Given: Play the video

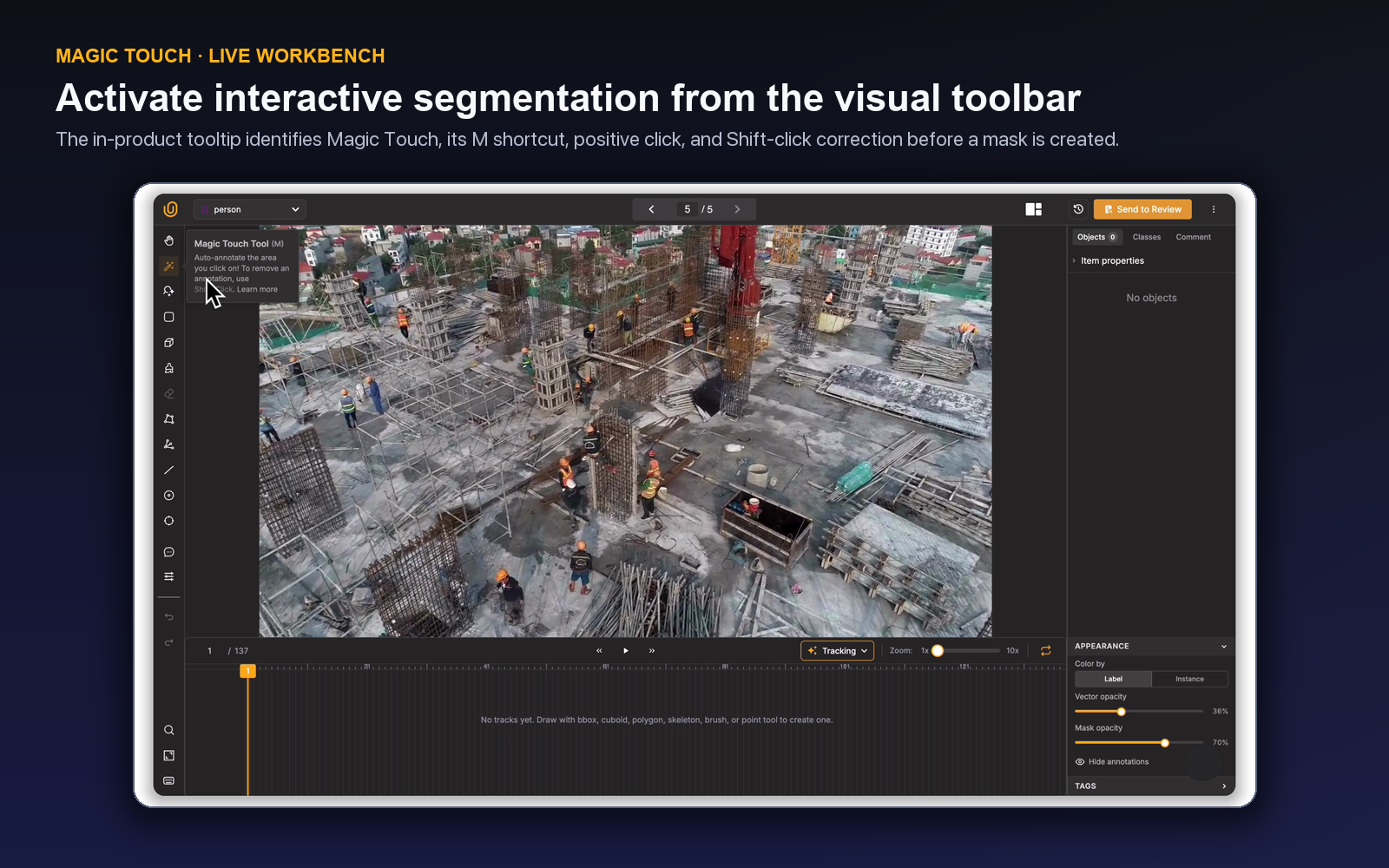Looking at the screenshot, I should [x=625, y=651].
